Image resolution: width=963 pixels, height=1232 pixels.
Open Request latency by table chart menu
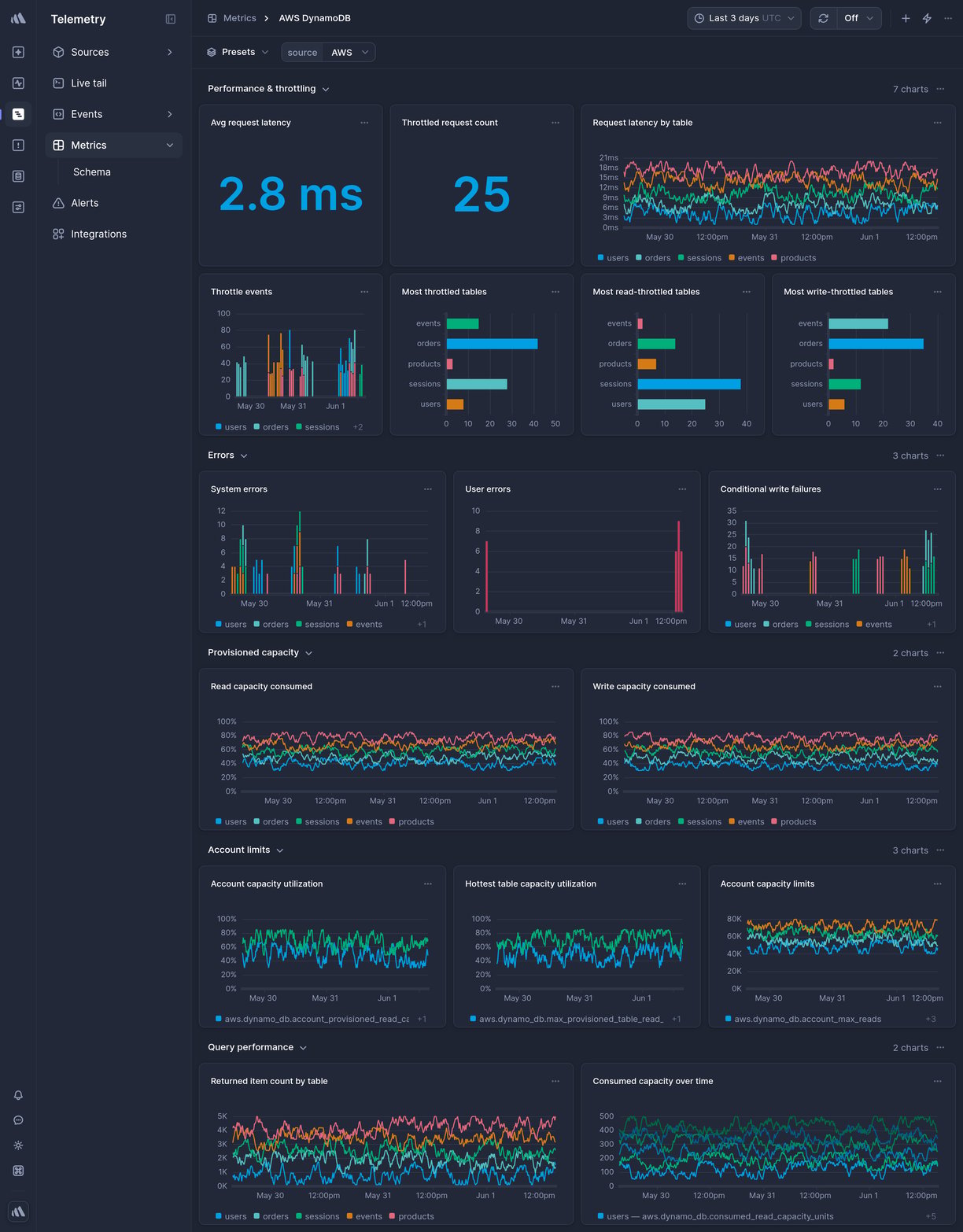[937, 123]
